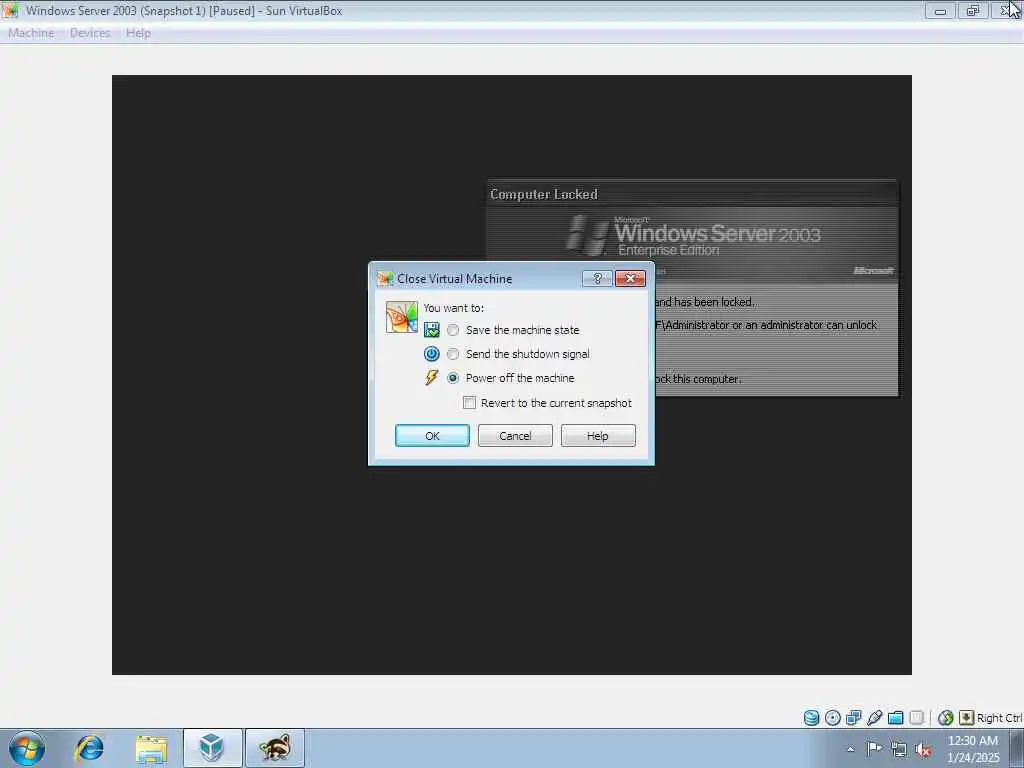The width and height of the screenshot is (1024, 768).
Task: Open Action Center flag icon in tray
Action: [x=874, y=748]
